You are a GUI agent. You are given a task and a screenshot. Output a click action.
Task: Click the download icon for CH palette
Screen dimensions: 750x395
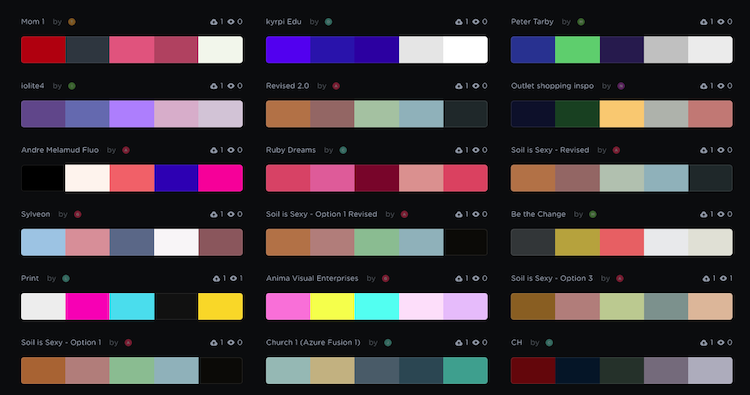pos(704,342)
